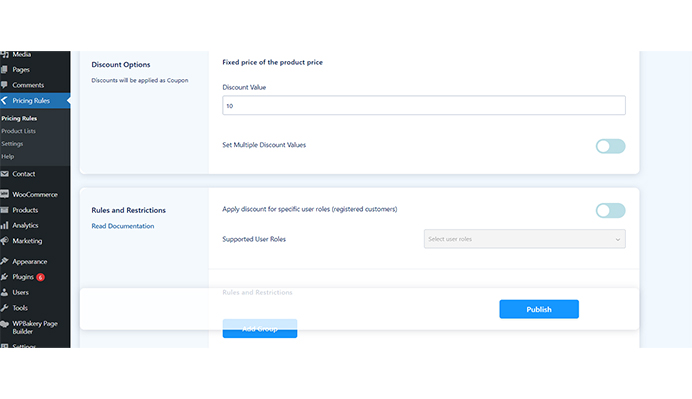Open WooCommerce via its sidebar icon
Viewport: 692px width, 399px height.
(x=4, y=194)
